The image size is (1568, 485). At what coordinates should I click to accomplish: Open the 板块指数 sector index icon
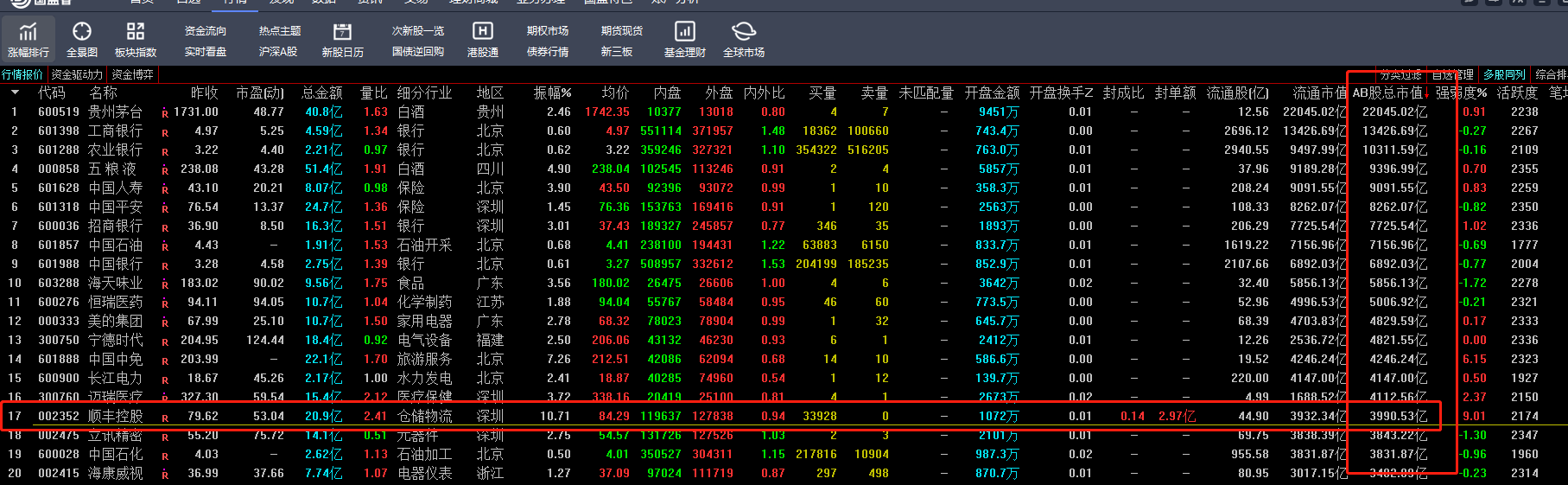click(x=136, y=32)
